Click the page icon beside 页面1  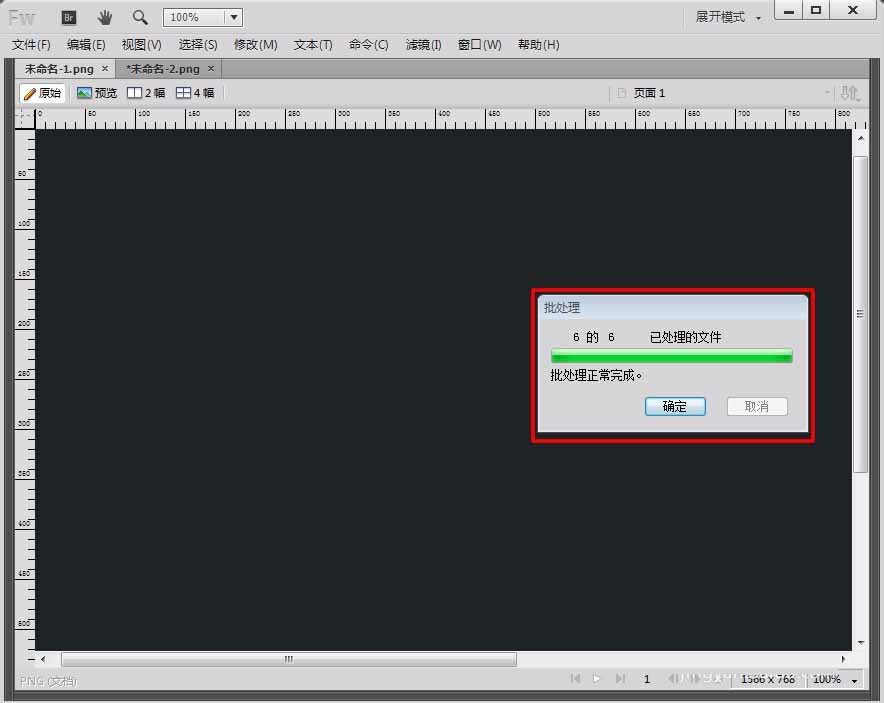coord(622,92)
